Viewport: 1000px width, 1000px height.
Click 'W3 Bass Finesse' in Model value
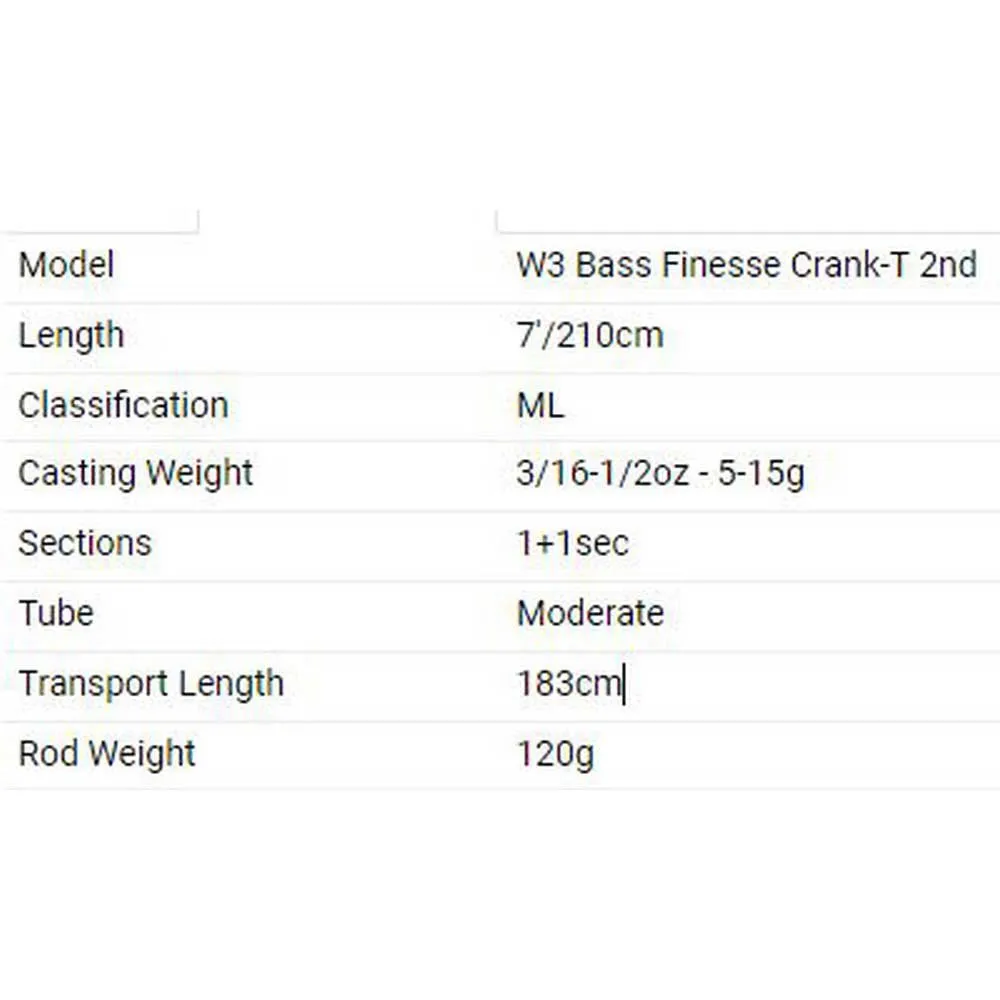click(x=649, y=265)
